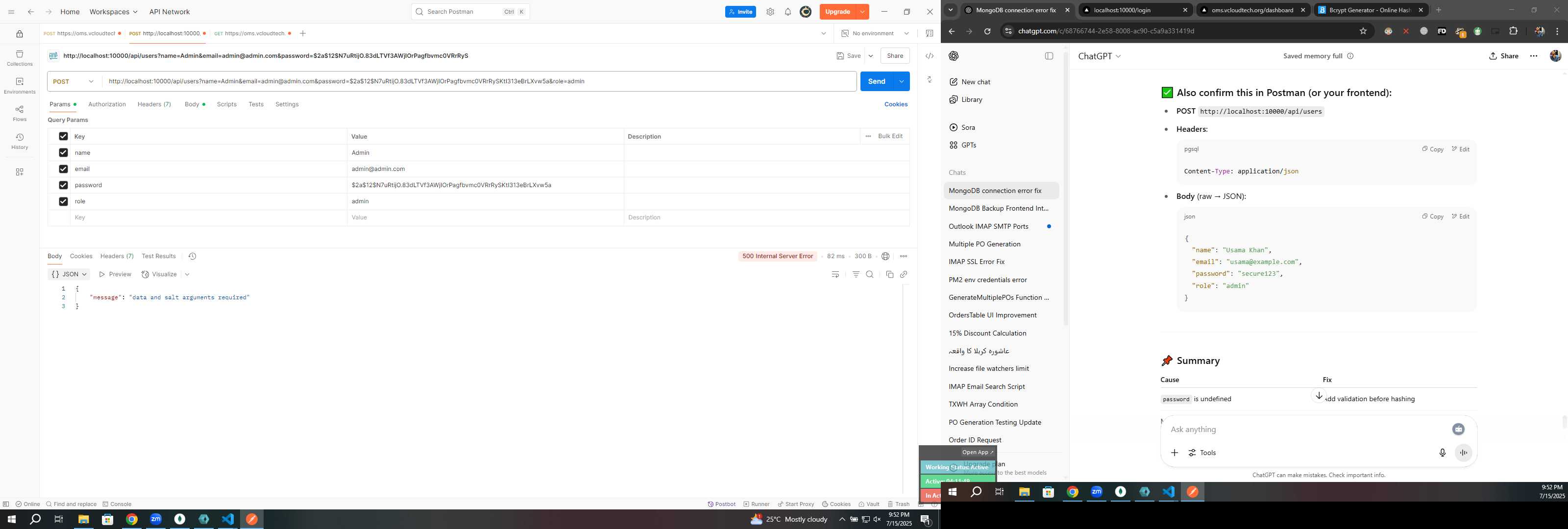Screen dimensions: 1568x529
Task: Open Postman Console in status bar
Action: point(117,505)
